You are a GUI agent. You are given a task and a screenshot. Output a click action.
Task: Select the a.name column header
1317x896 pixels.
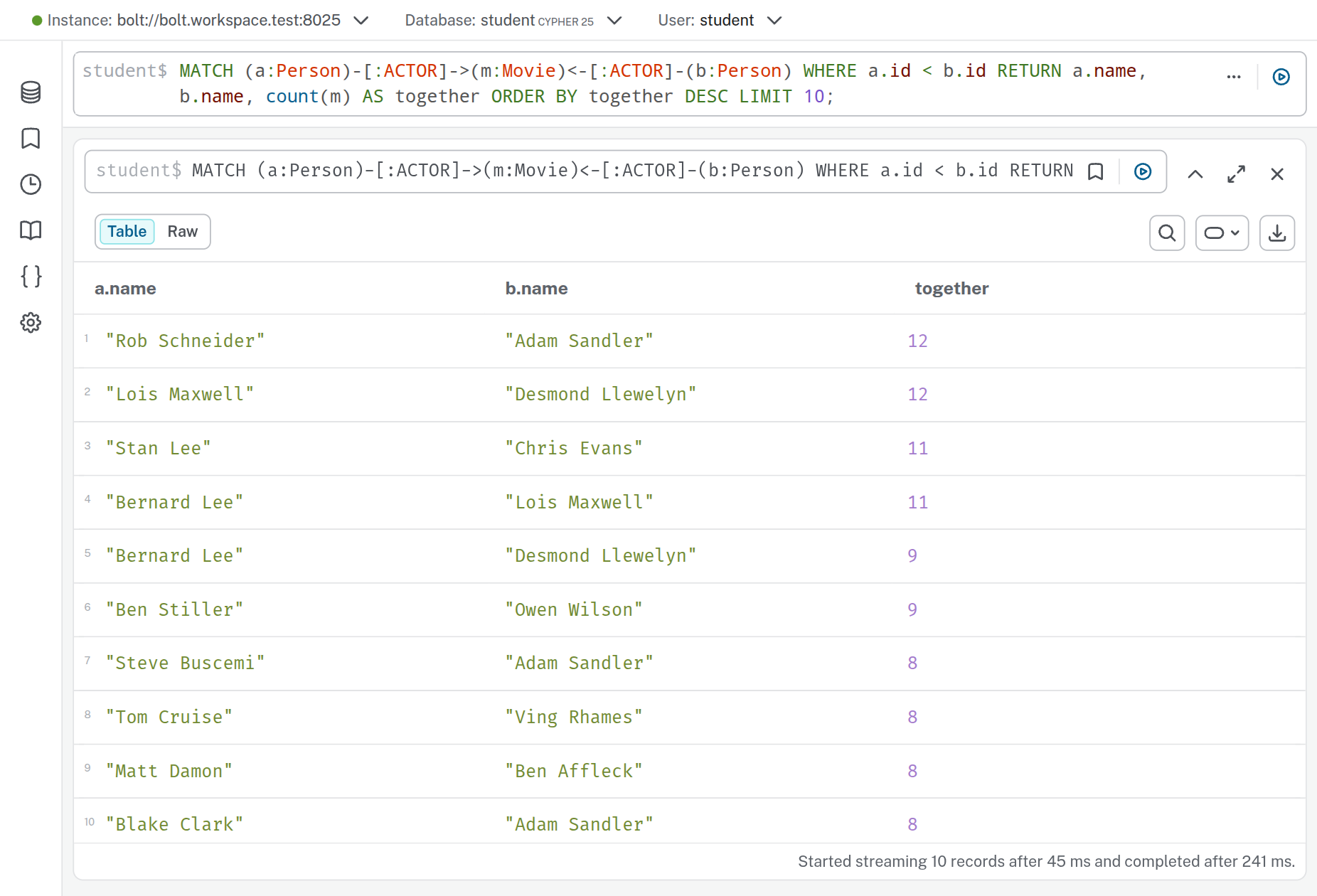(125, 289)
